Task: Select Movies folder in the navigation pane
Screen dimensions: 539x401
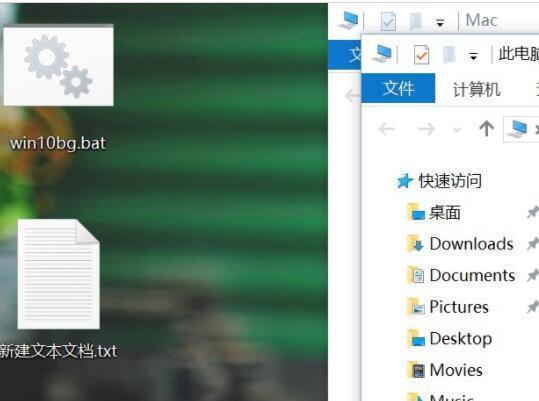Action: pyautogui.click(x=456, y=370)
